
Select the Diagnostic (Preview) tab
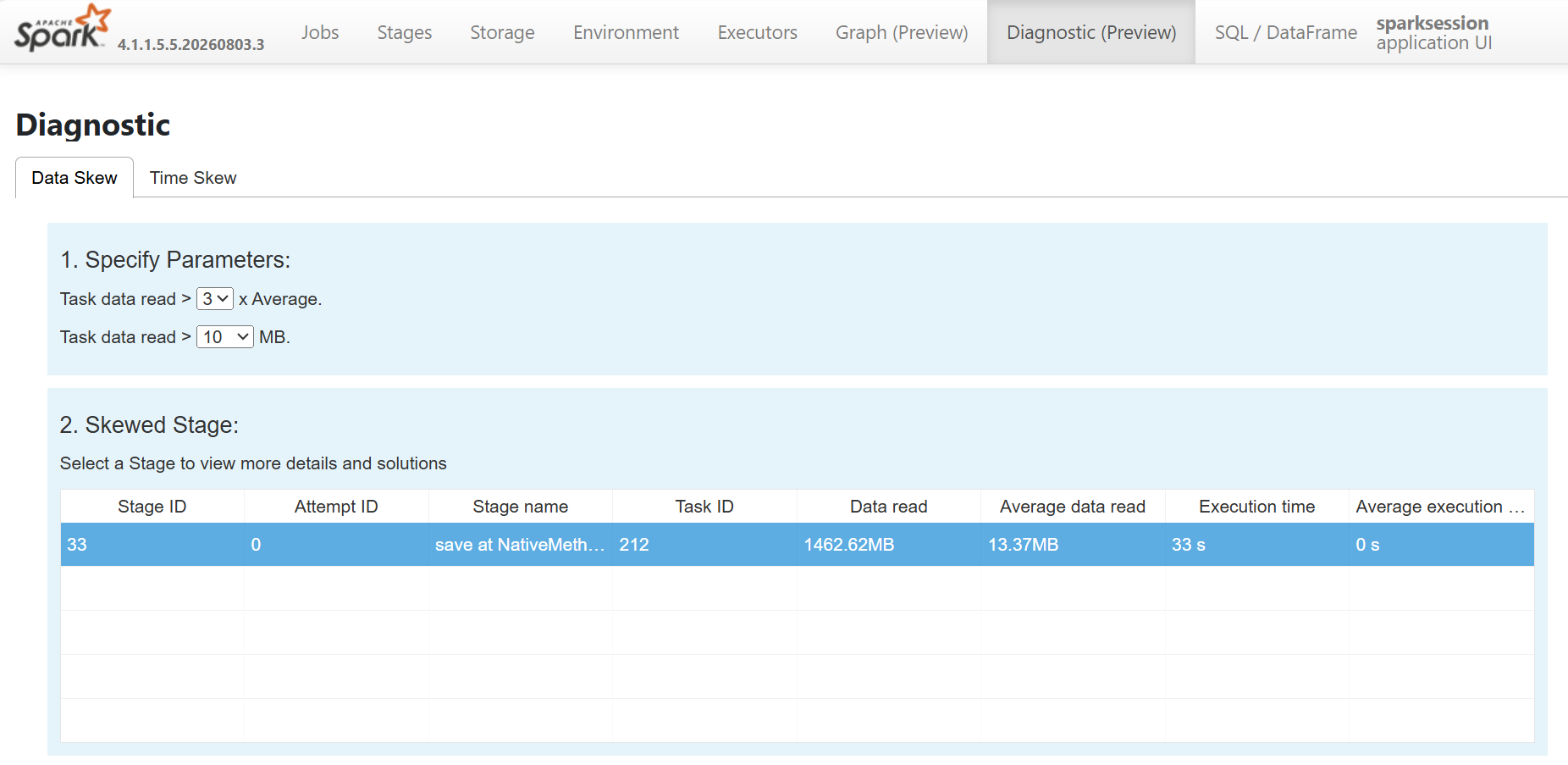1091,32
